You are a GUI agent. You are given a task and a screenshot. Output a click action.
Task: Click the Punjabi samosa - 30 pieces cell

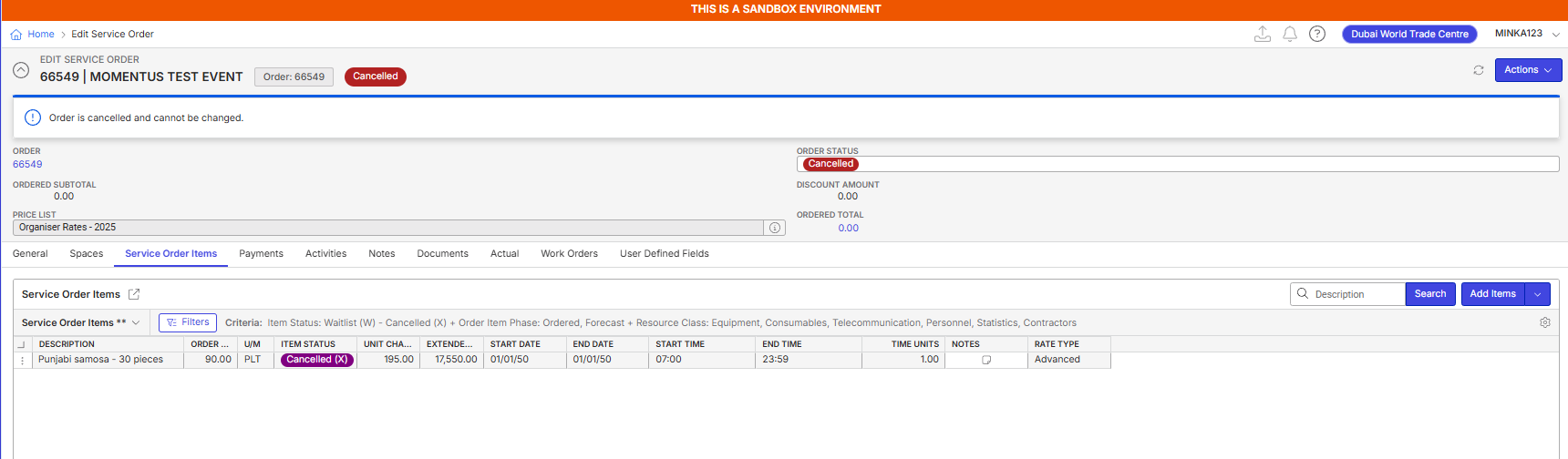coord(108,360)
